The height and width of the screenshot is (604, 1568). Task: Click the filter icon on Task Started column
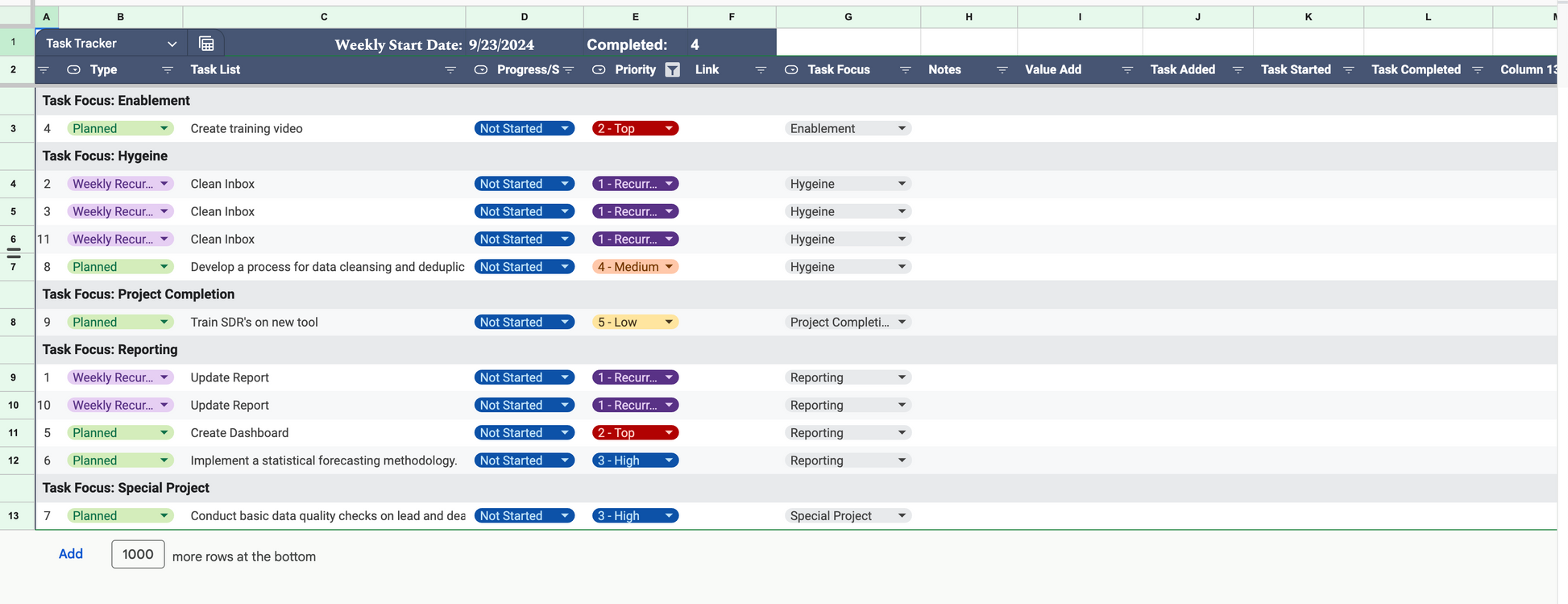[1348, 70]
